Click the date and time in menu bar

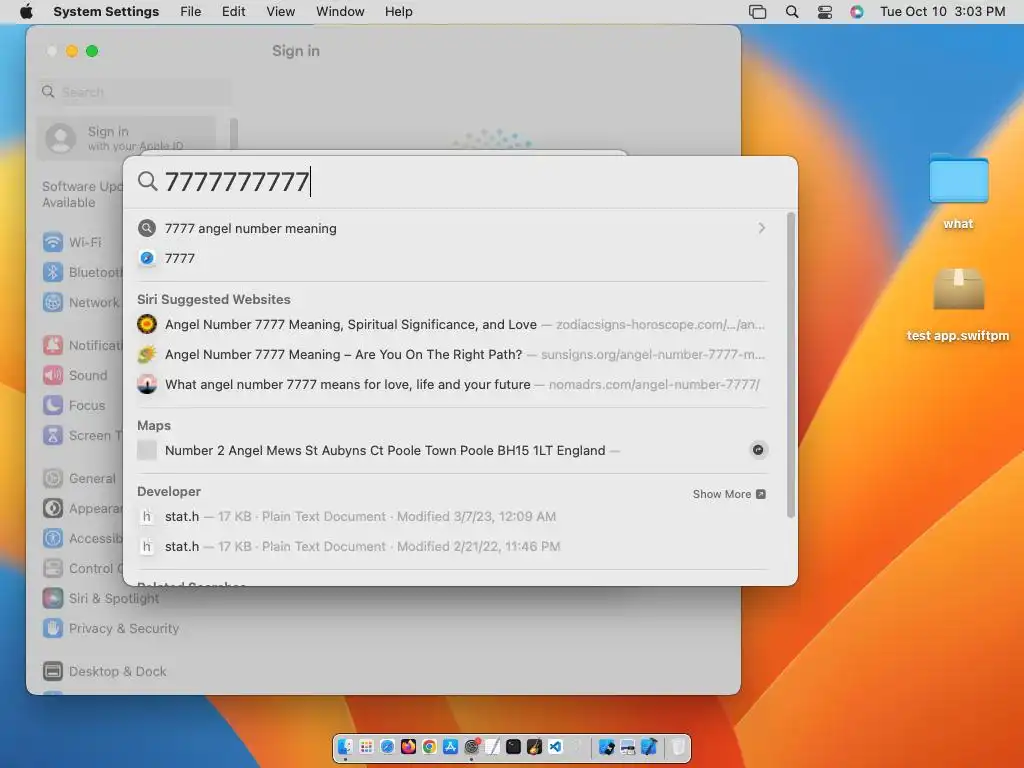(942, 12)
